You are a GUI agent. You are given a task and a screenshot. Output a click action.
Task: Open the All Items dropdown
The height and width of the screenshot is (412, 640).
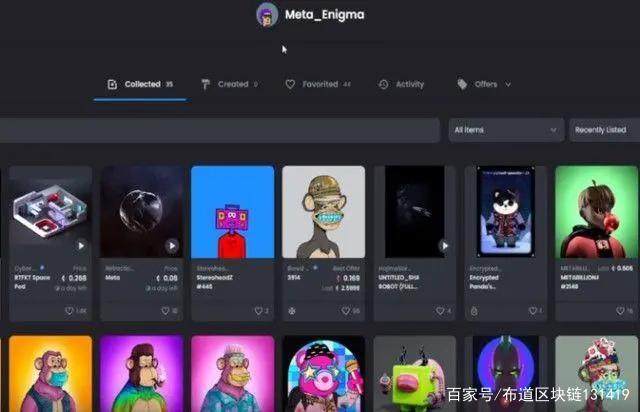(x=506, y=130)
